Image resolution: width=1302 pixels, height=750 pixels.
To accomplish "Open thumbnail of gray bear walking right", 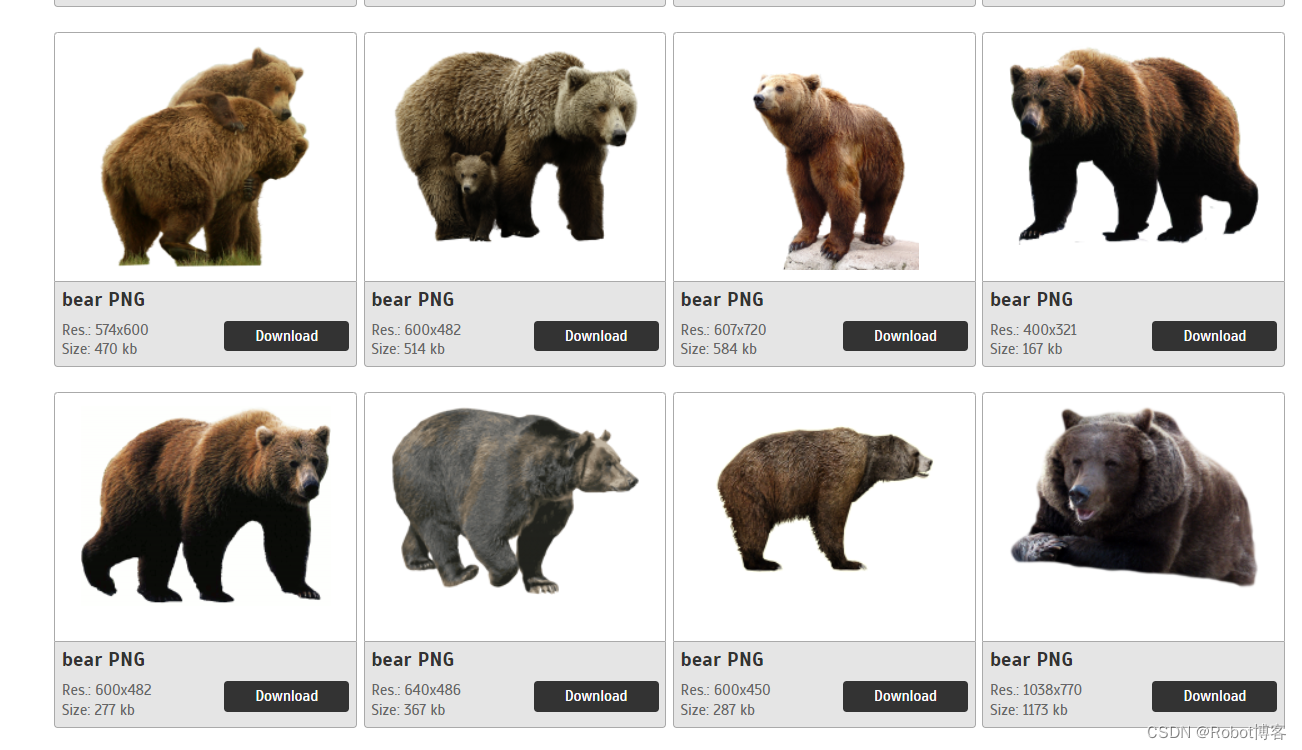I will pyautogui.click(x=515, y=517).
